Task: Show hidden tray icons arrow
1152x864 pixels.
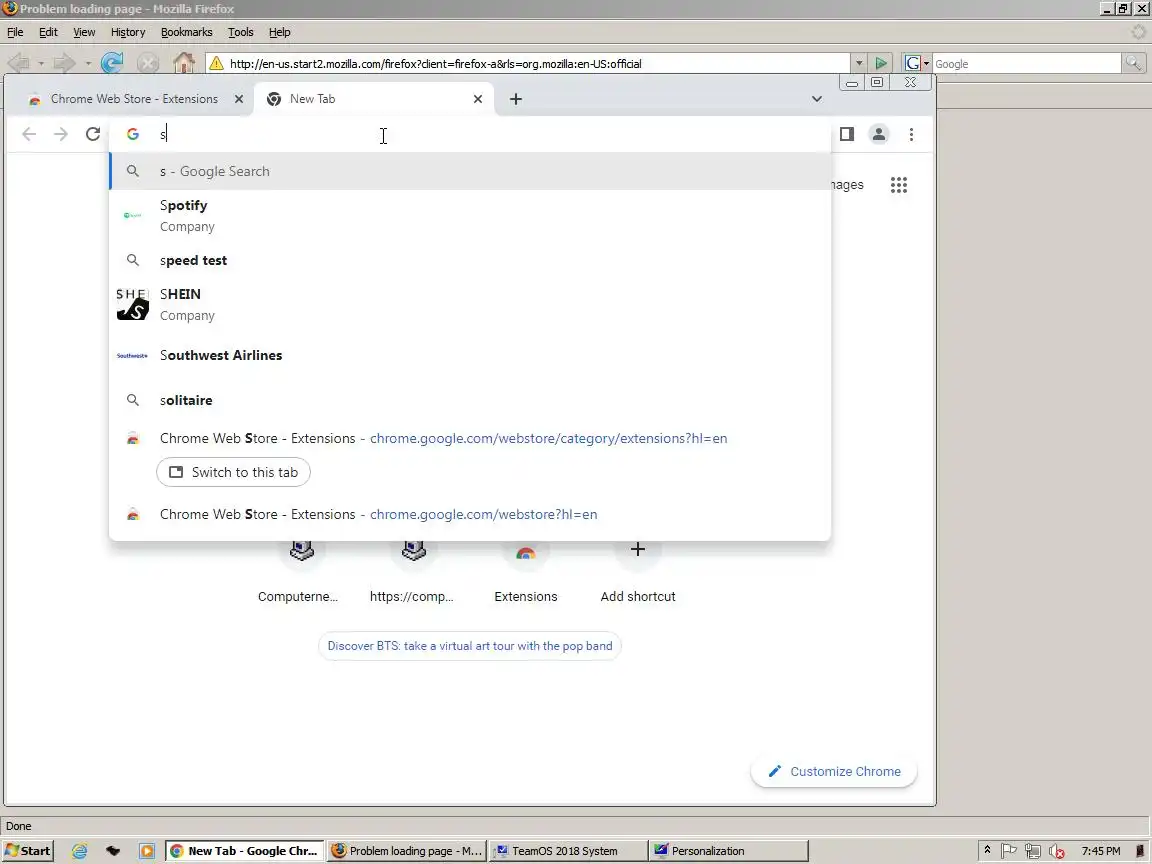Action: (987, 850)
